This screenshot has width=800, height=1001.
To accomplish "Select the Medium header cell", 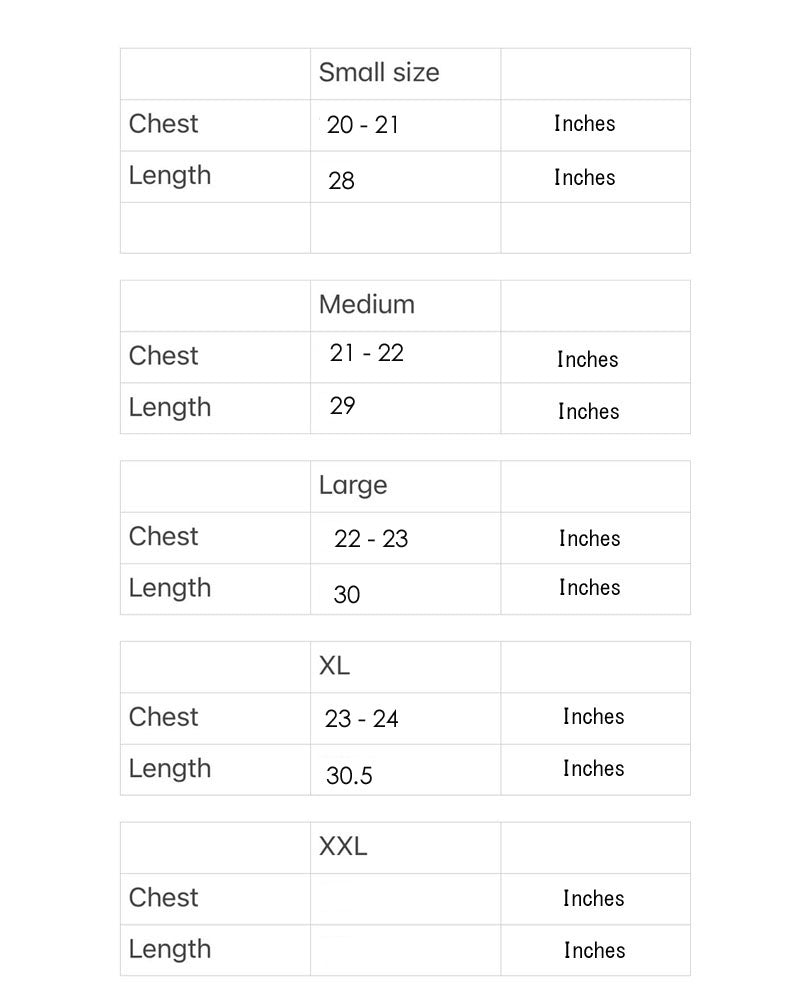I will (x=366, y=305).
